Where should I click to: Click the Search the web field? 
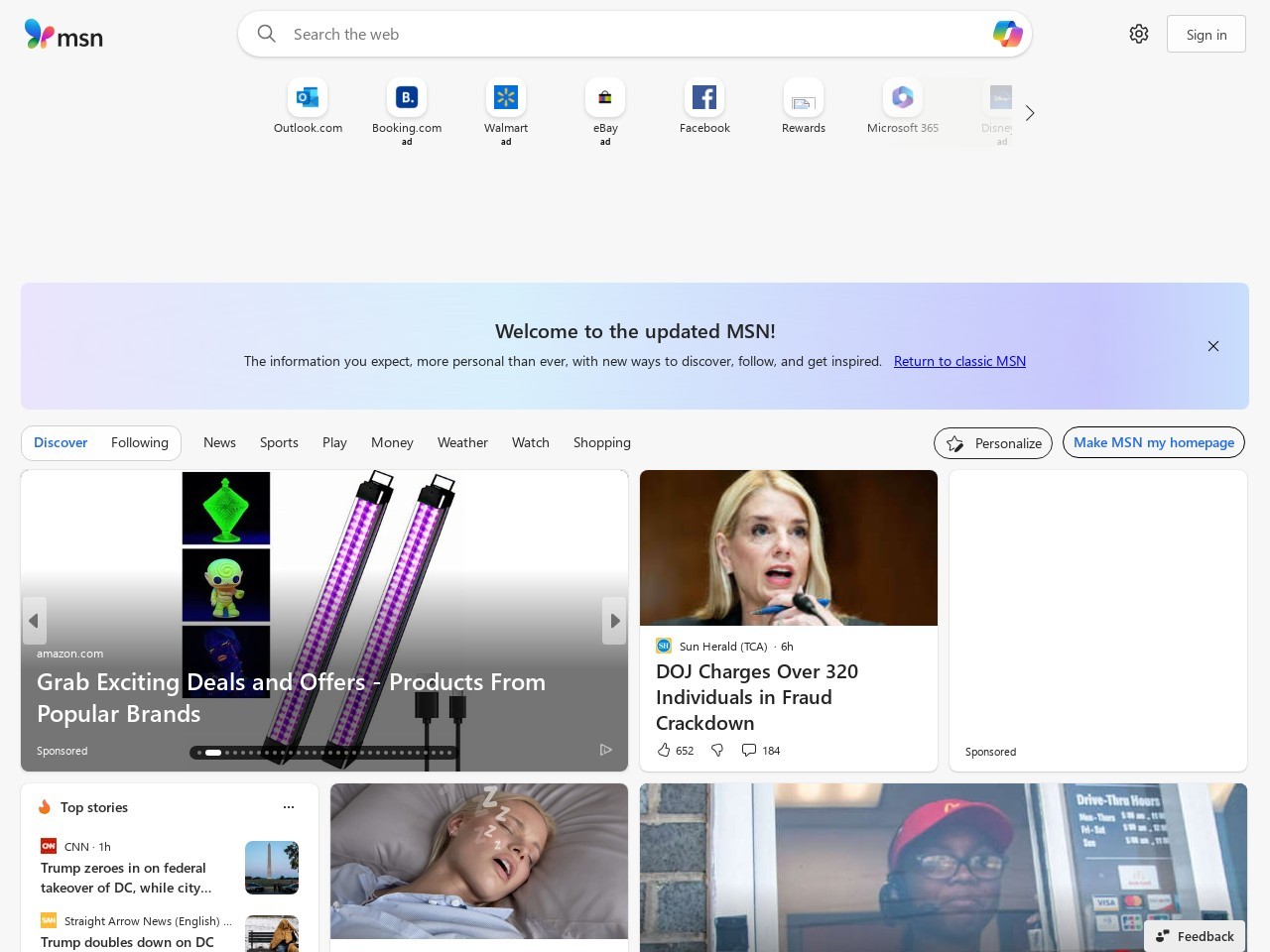tap(635, 34)
